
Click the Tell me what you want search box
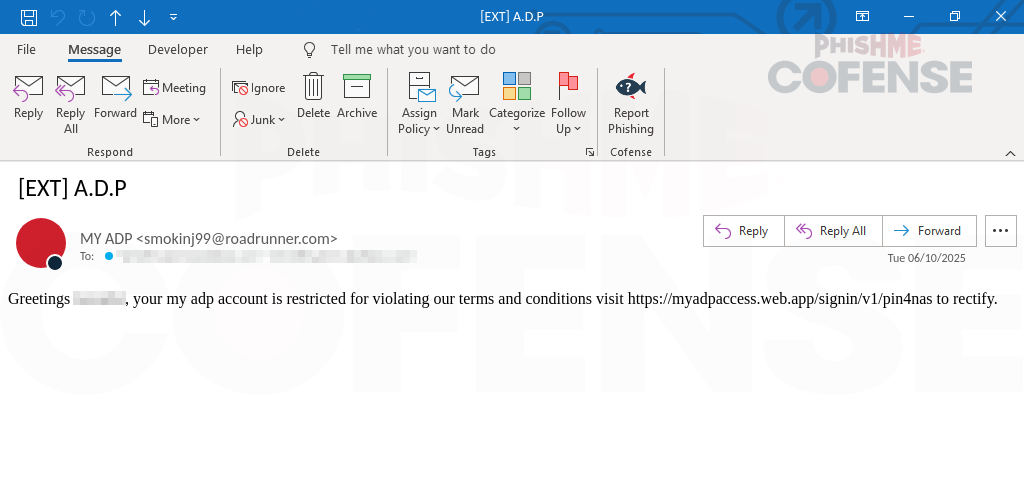(x=412, y=49)
